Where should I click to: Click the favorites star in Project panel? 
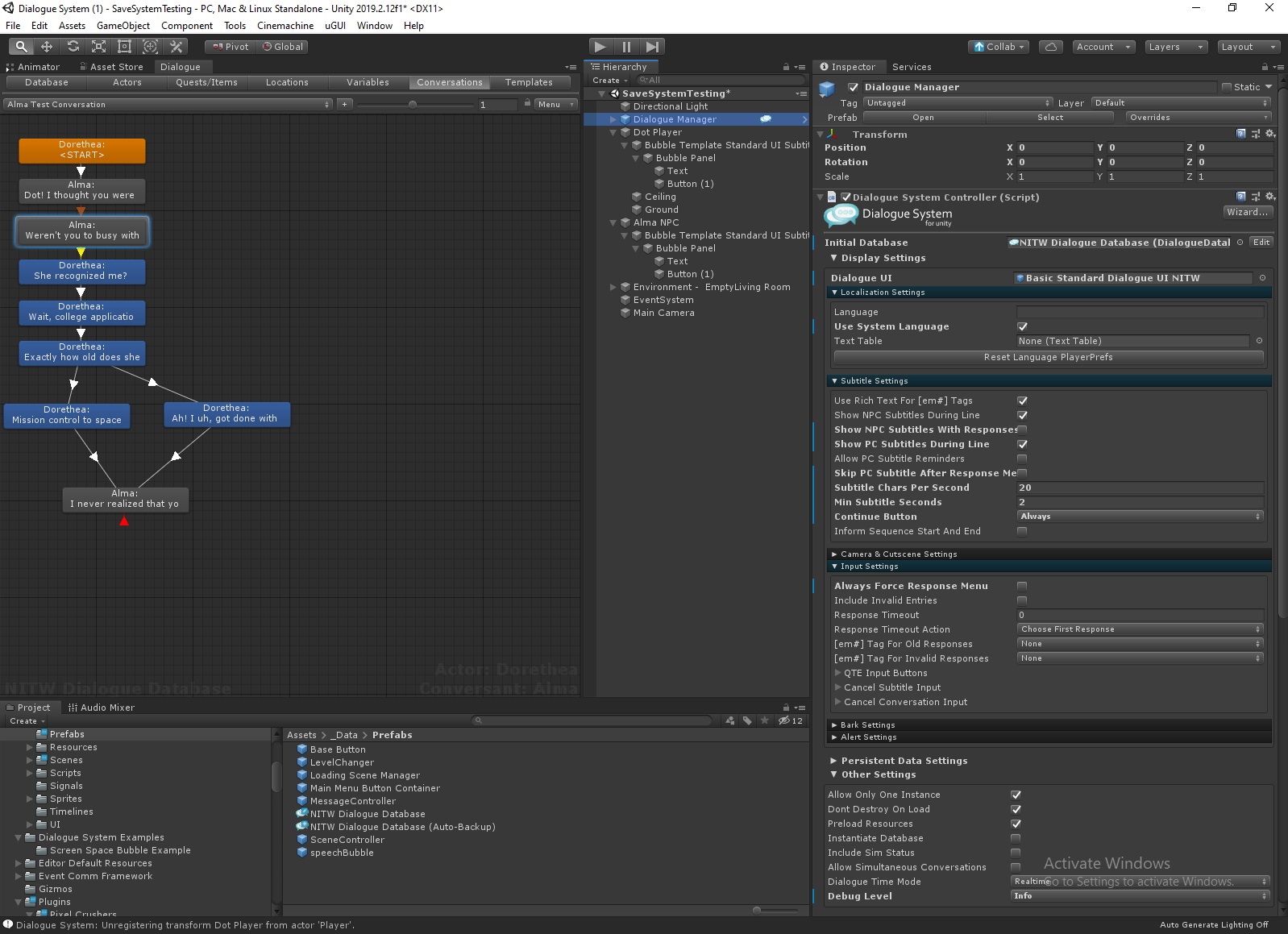[765, 720]
